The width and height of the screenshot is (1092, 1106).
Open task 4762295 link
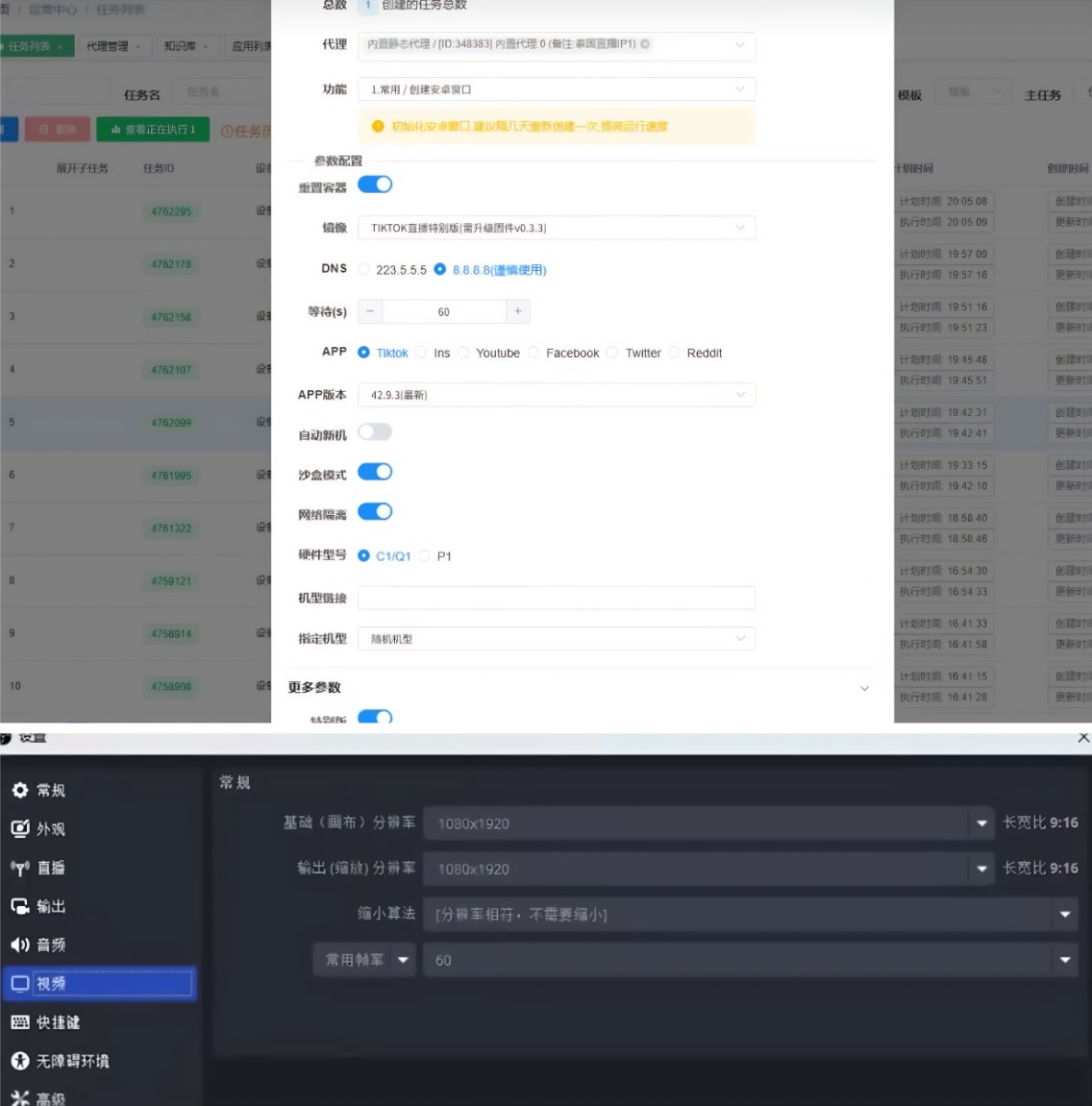pos(170,210)
